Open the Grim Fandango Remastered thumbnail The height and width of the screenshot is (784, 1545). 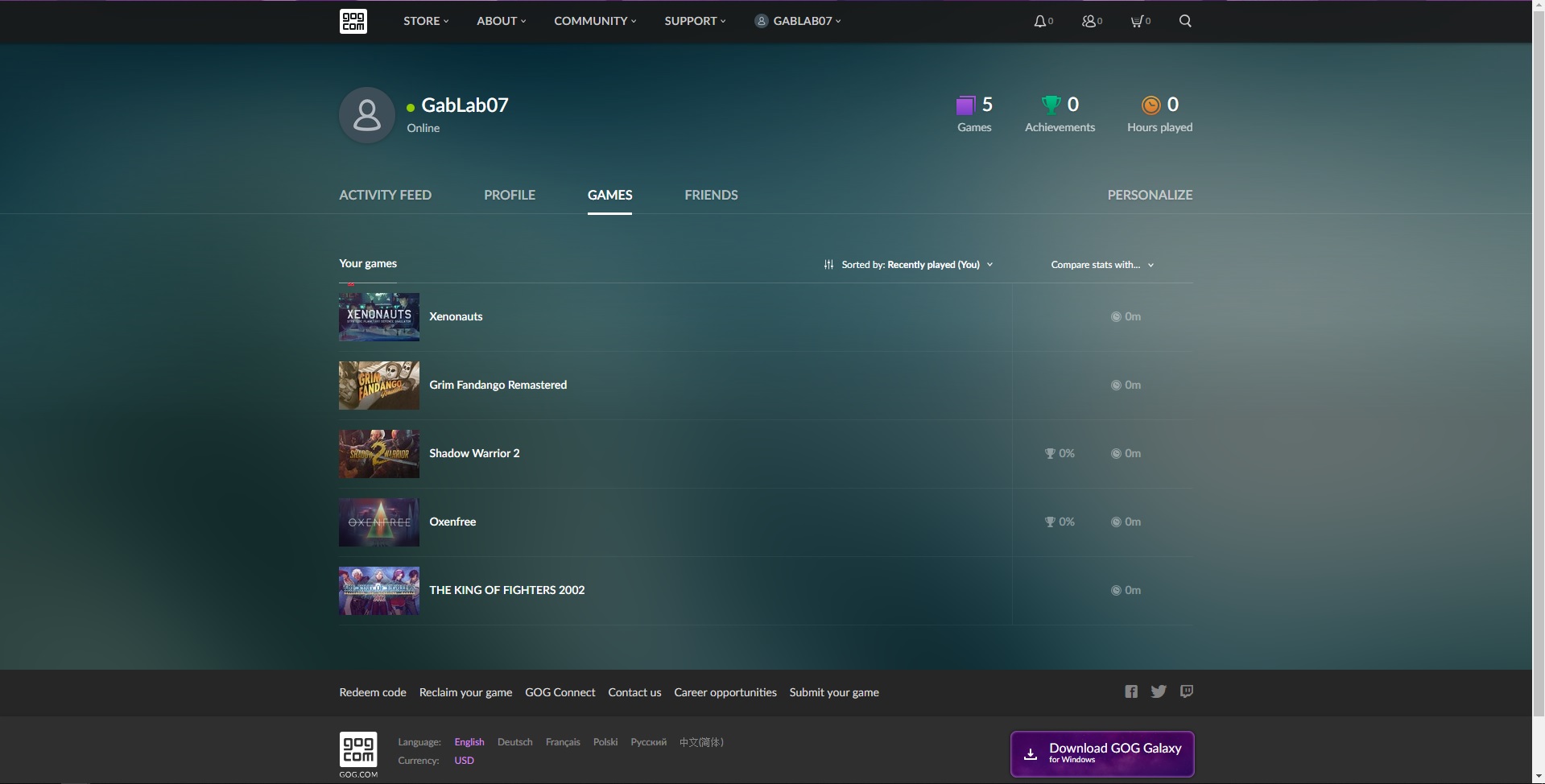point(379,385)
